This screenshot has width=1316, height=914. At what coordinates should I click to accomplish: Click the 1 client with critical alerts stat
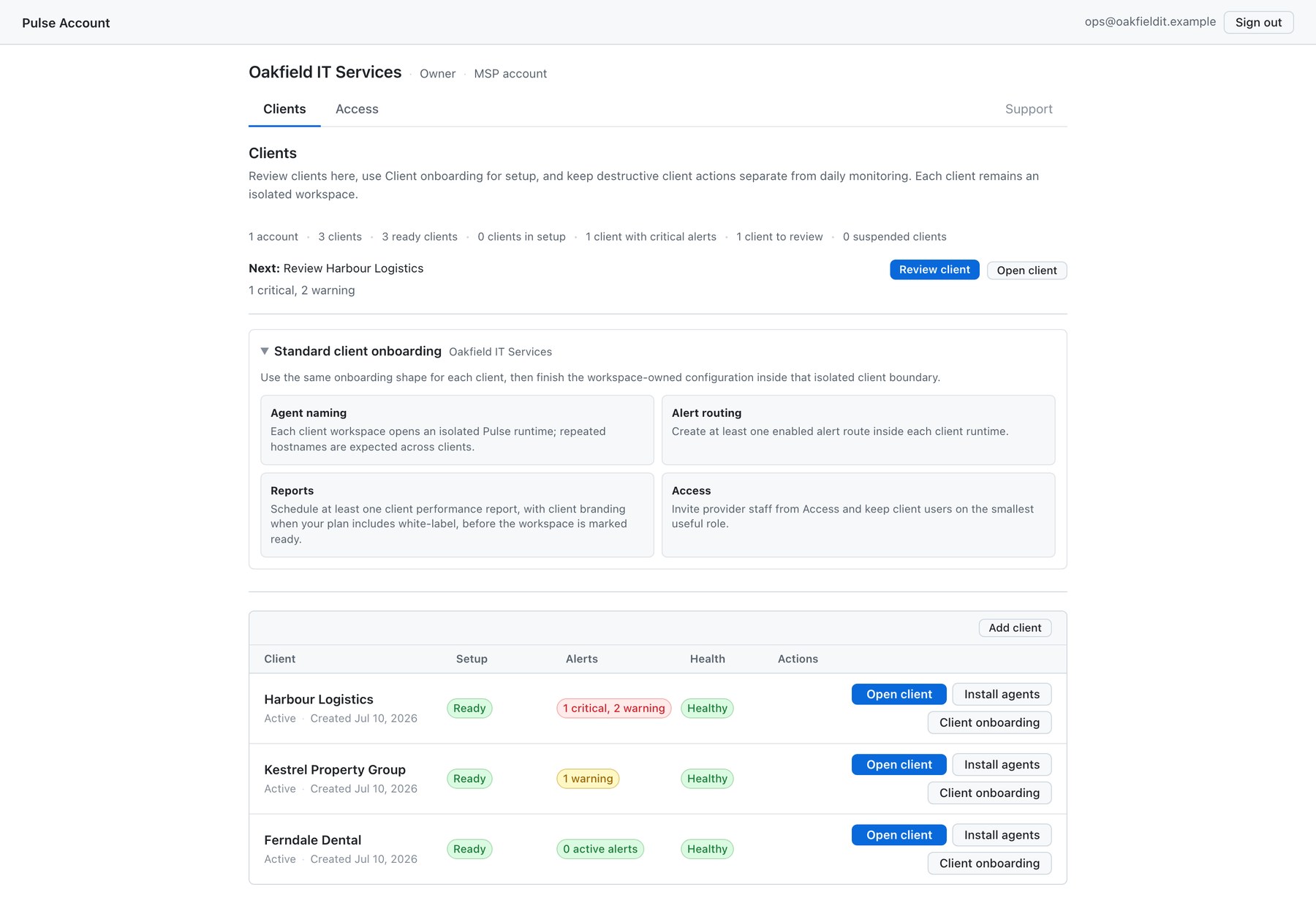(651, 237)
